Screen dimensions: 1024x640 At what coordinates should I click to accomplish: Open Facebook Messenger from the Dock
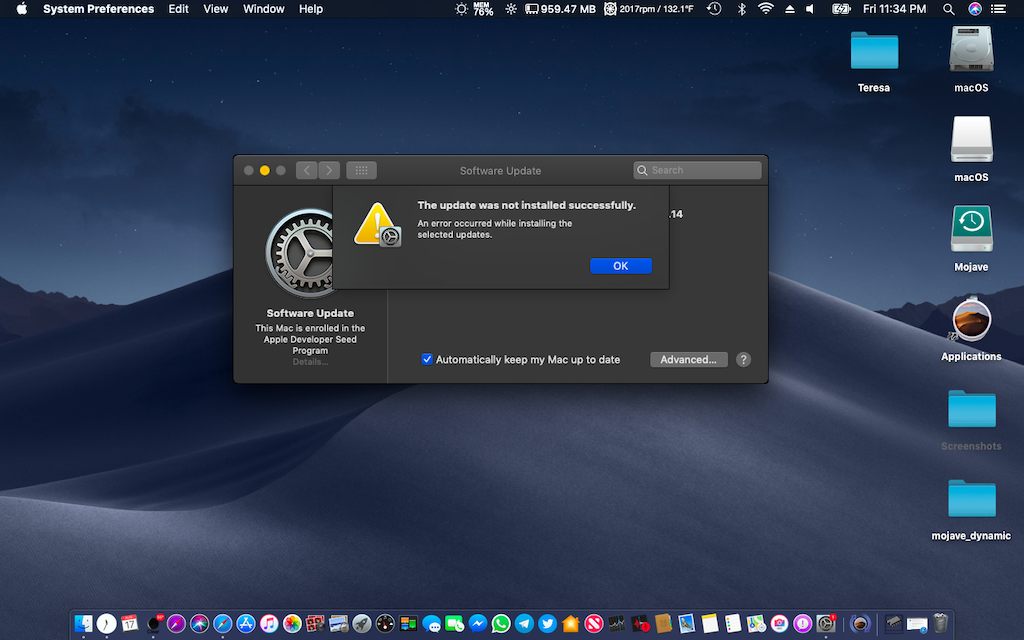point(478,624)
